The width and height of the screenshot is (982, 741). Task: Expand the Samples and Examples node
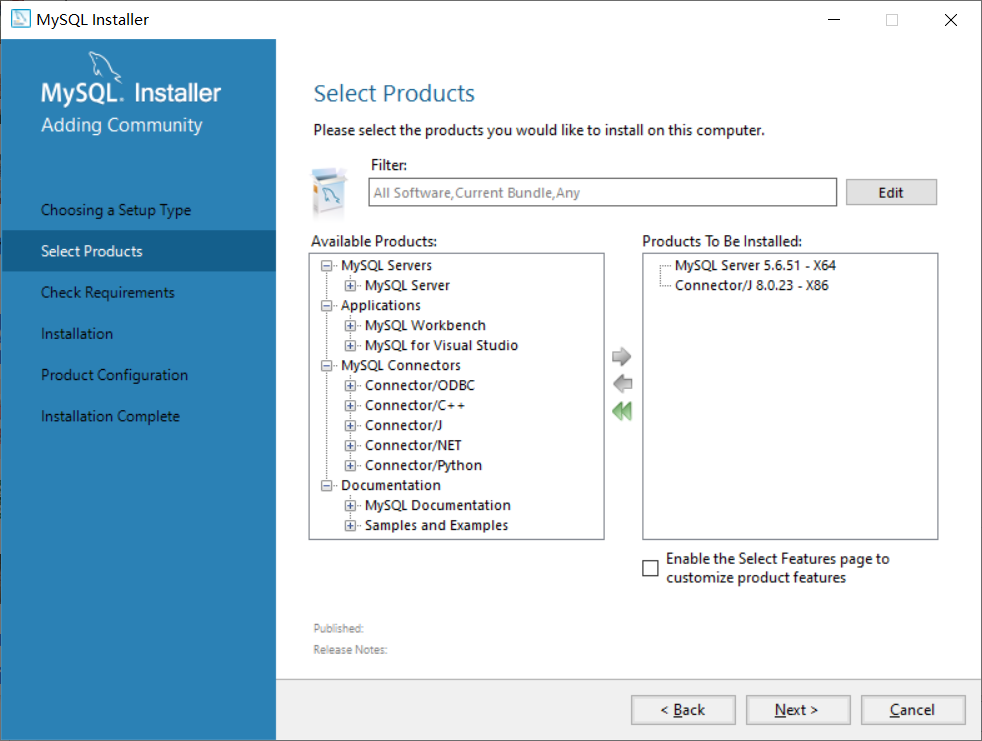[x=350, y=526]
